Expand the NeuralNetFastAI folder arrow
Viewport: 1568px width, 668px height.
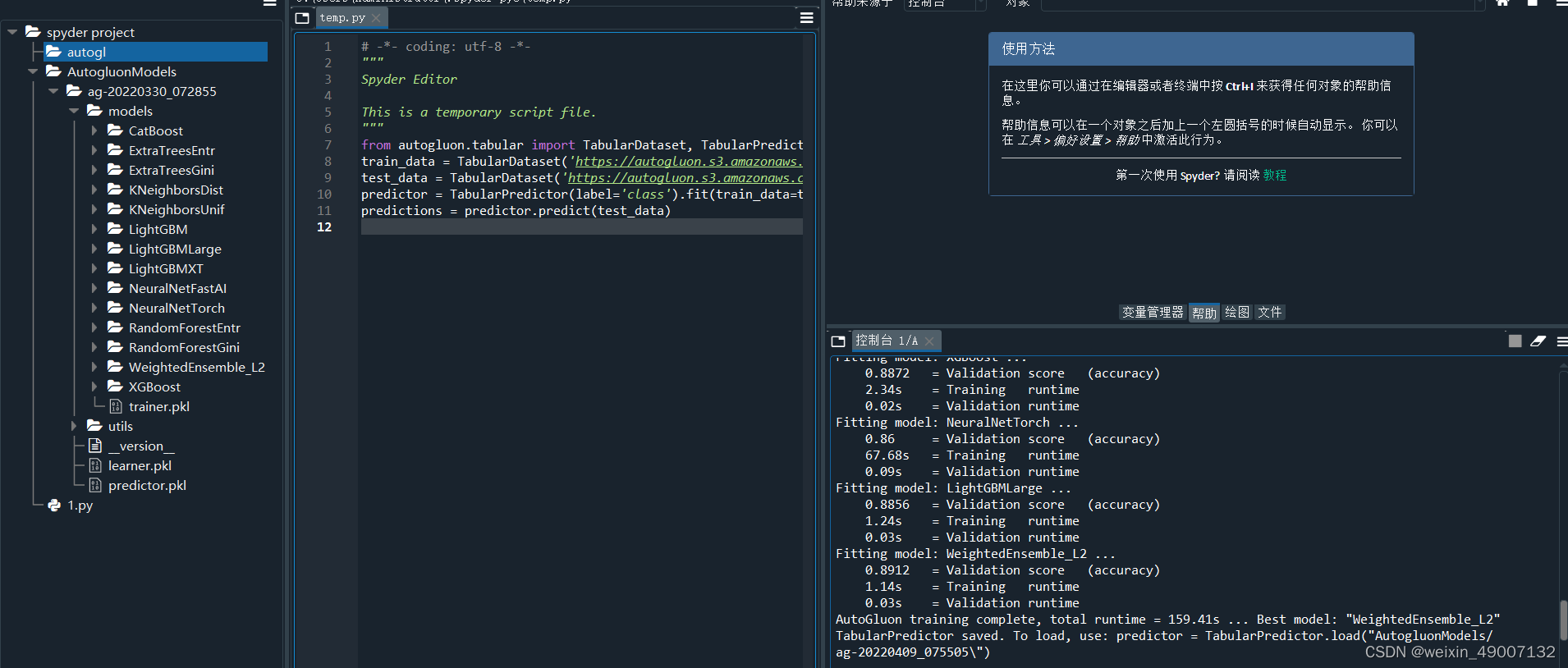[94, 288]
